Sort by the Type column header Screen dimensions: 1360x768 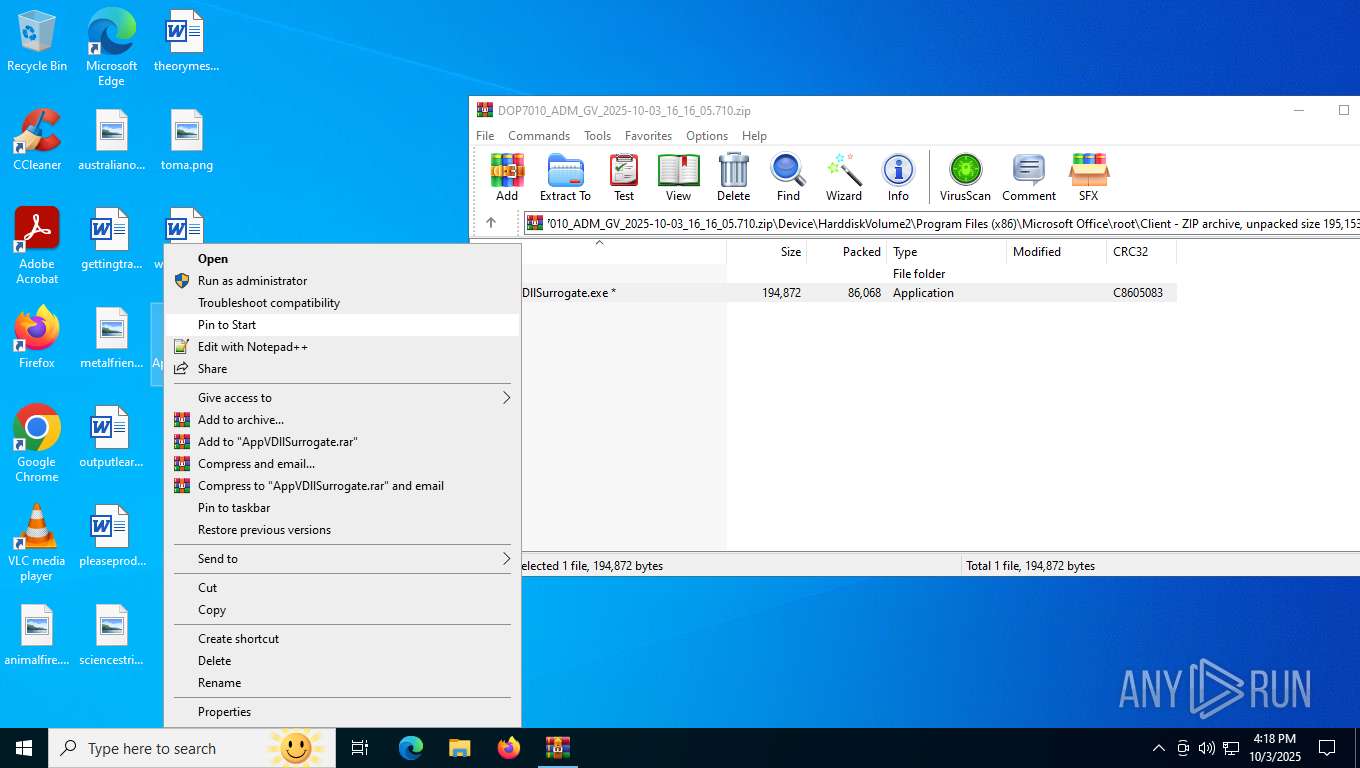(x=946, y=252)
